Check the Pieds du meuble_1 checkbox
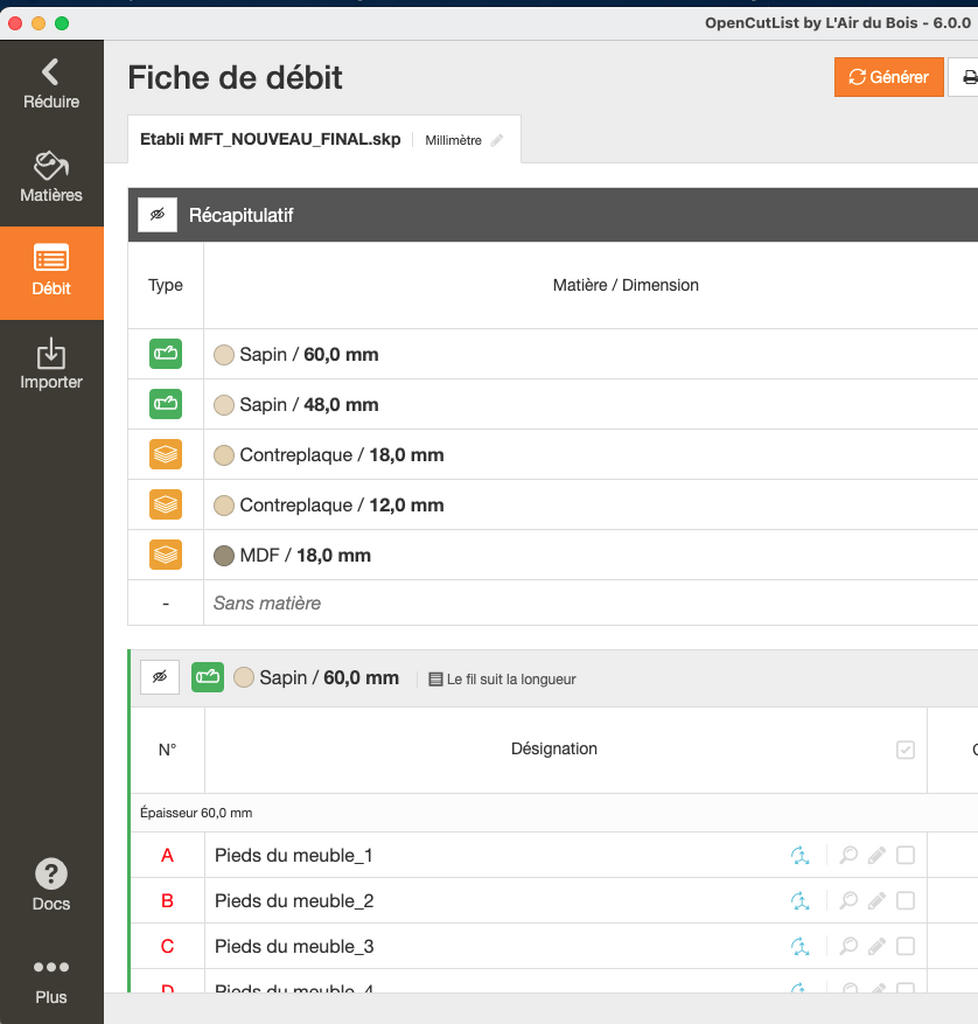The width and height of the screenshot is (978, 1024). pyautogui.click(x=906, y=855)
